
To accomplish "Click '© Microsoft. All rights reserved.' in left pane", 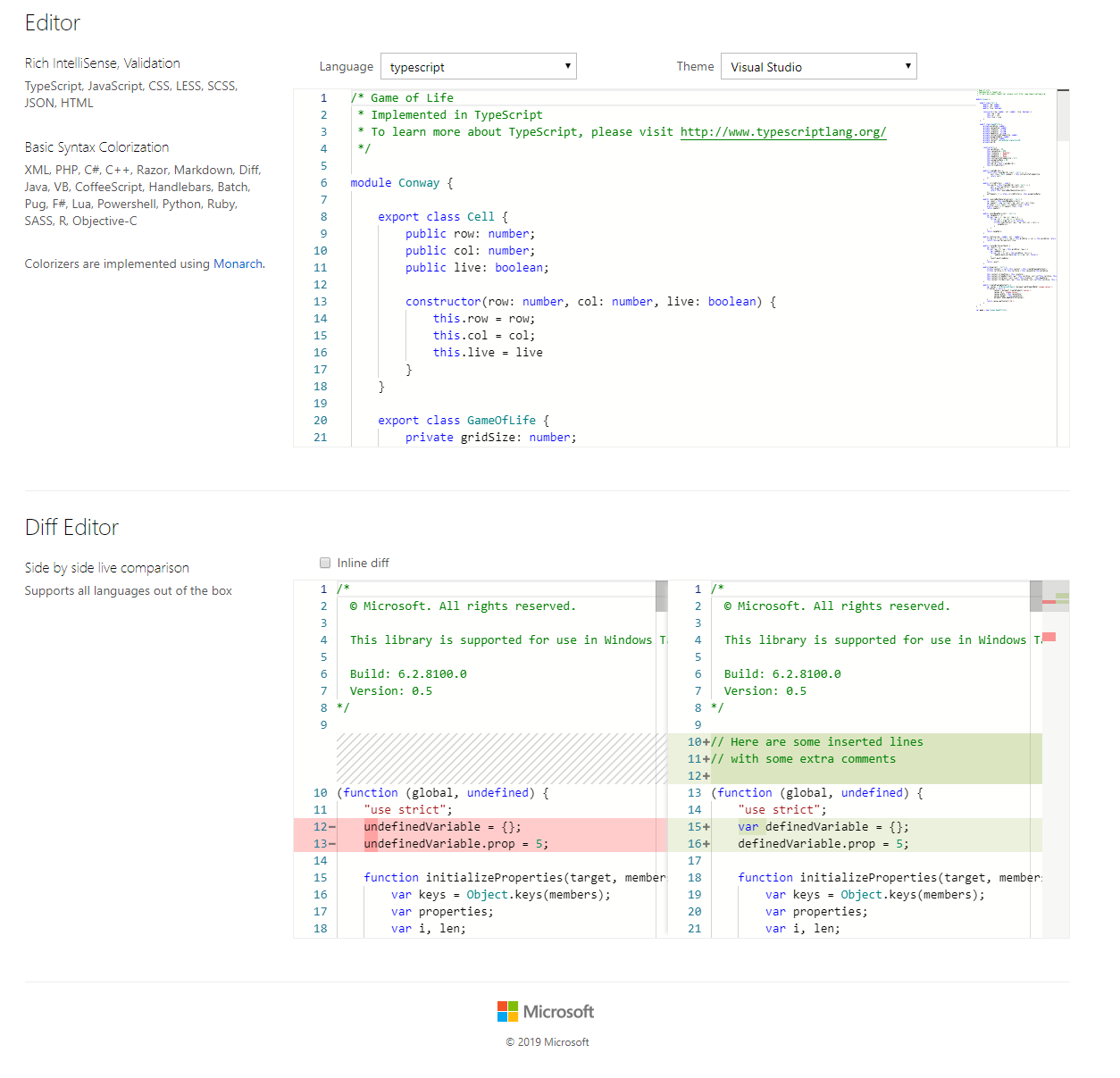I will 463,606.
